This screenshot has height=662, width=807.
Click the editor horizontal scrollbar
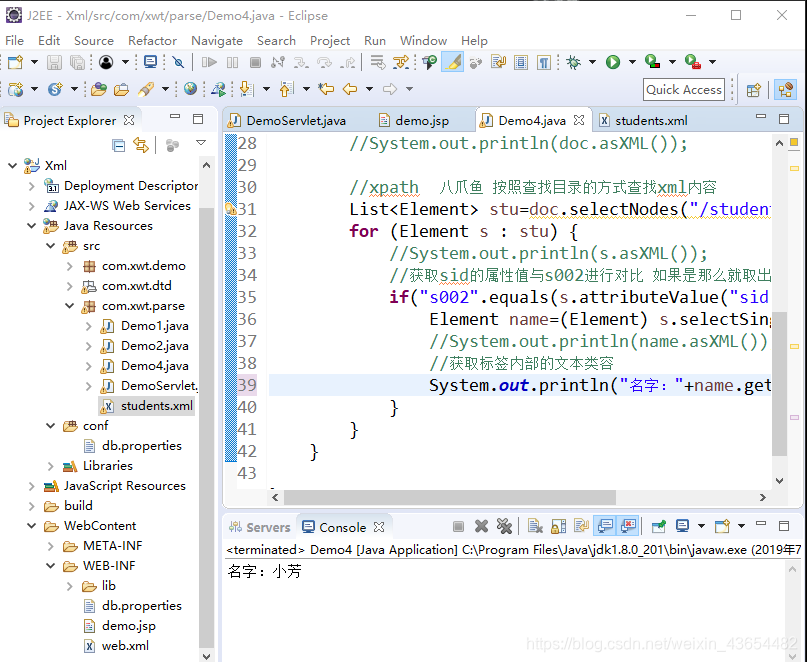click(x=450, y=497)
